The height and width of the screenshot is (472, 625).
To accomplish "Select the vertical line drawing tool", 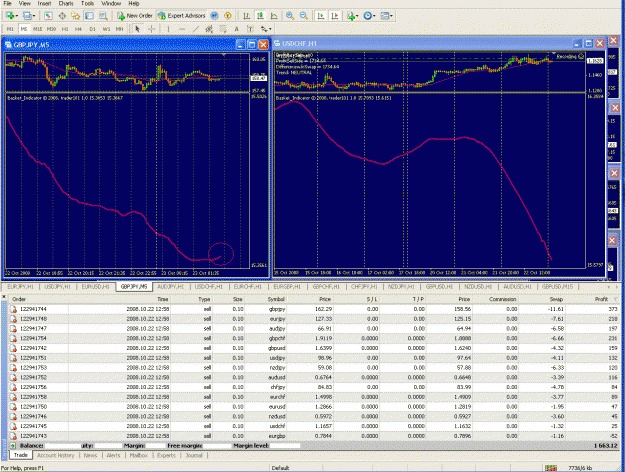I will [x=168, y=29].
